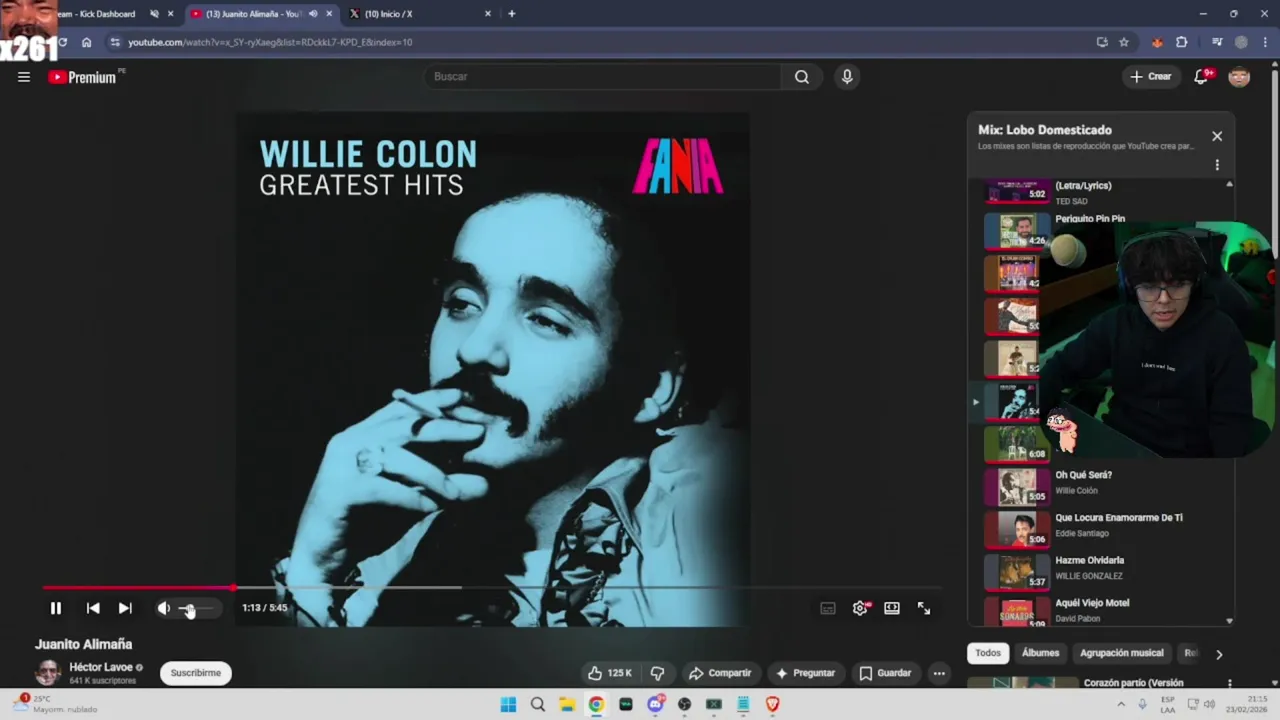Click the install app icon in address bar
1280x720 pixels.
click(x=1102, y=42)
